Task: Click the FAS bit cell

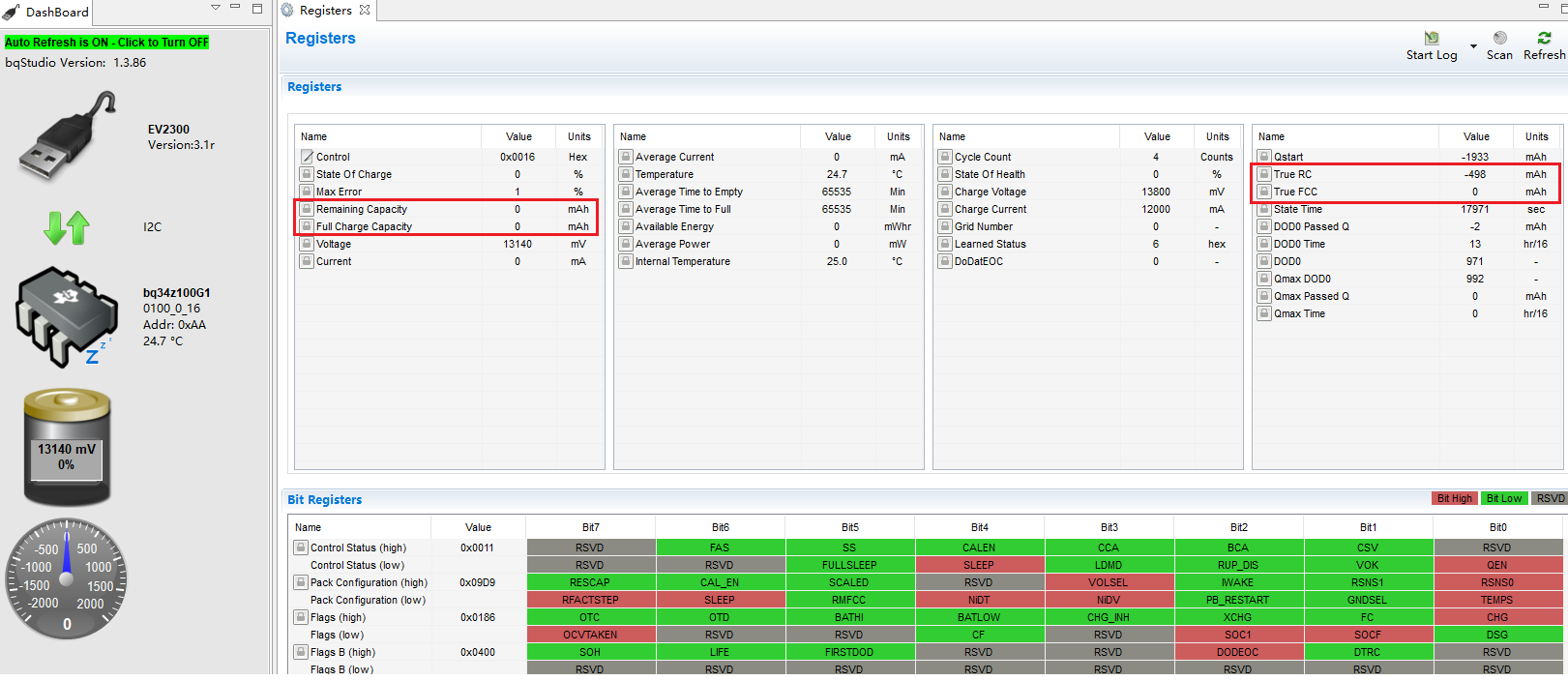Action: 720,548
